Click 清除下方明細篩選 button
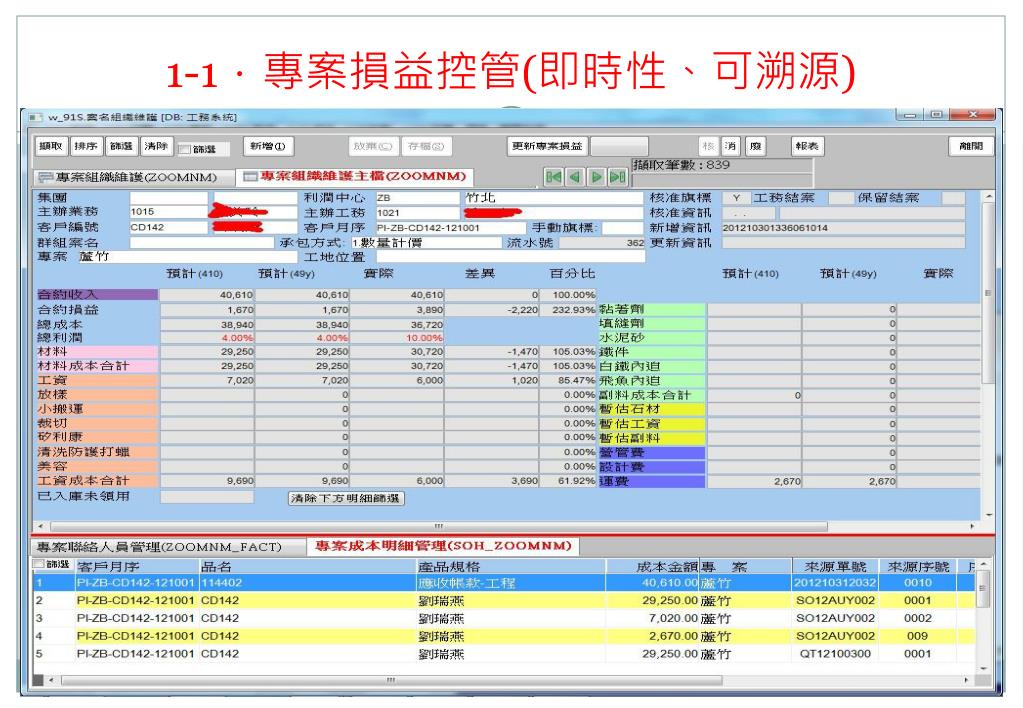 click(346, 499)
